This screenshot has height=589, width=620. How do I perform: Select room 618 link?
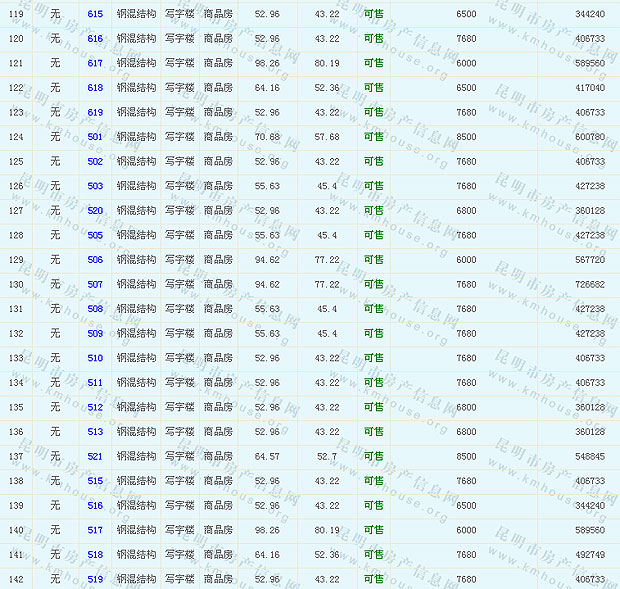(95, 88)
